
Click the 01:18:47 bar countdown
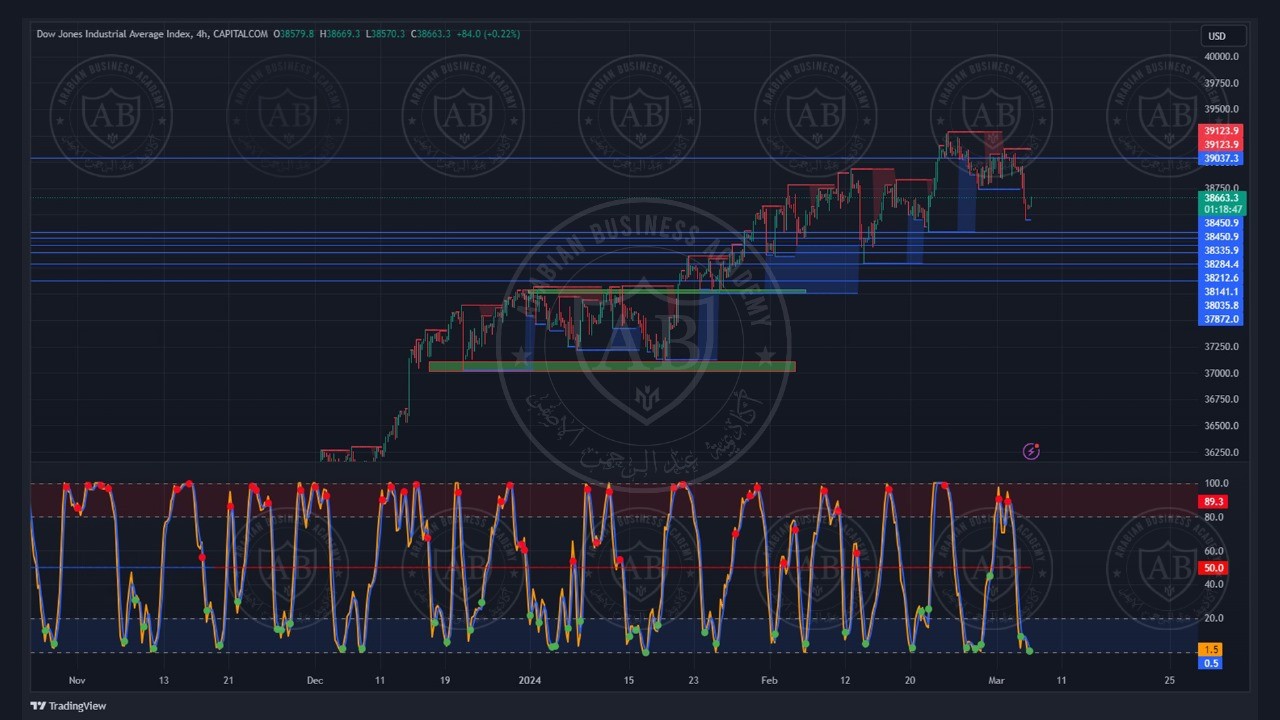click(1221, 210)
